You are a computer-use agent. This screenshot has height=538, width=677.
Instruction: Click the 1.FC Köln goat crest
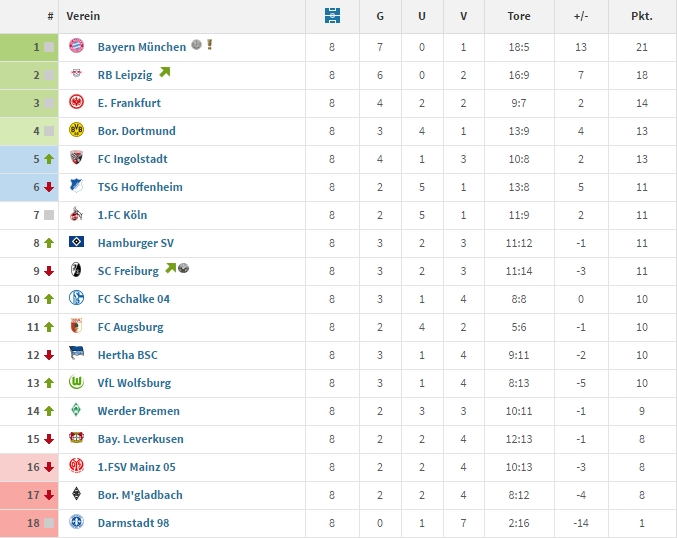76,215
